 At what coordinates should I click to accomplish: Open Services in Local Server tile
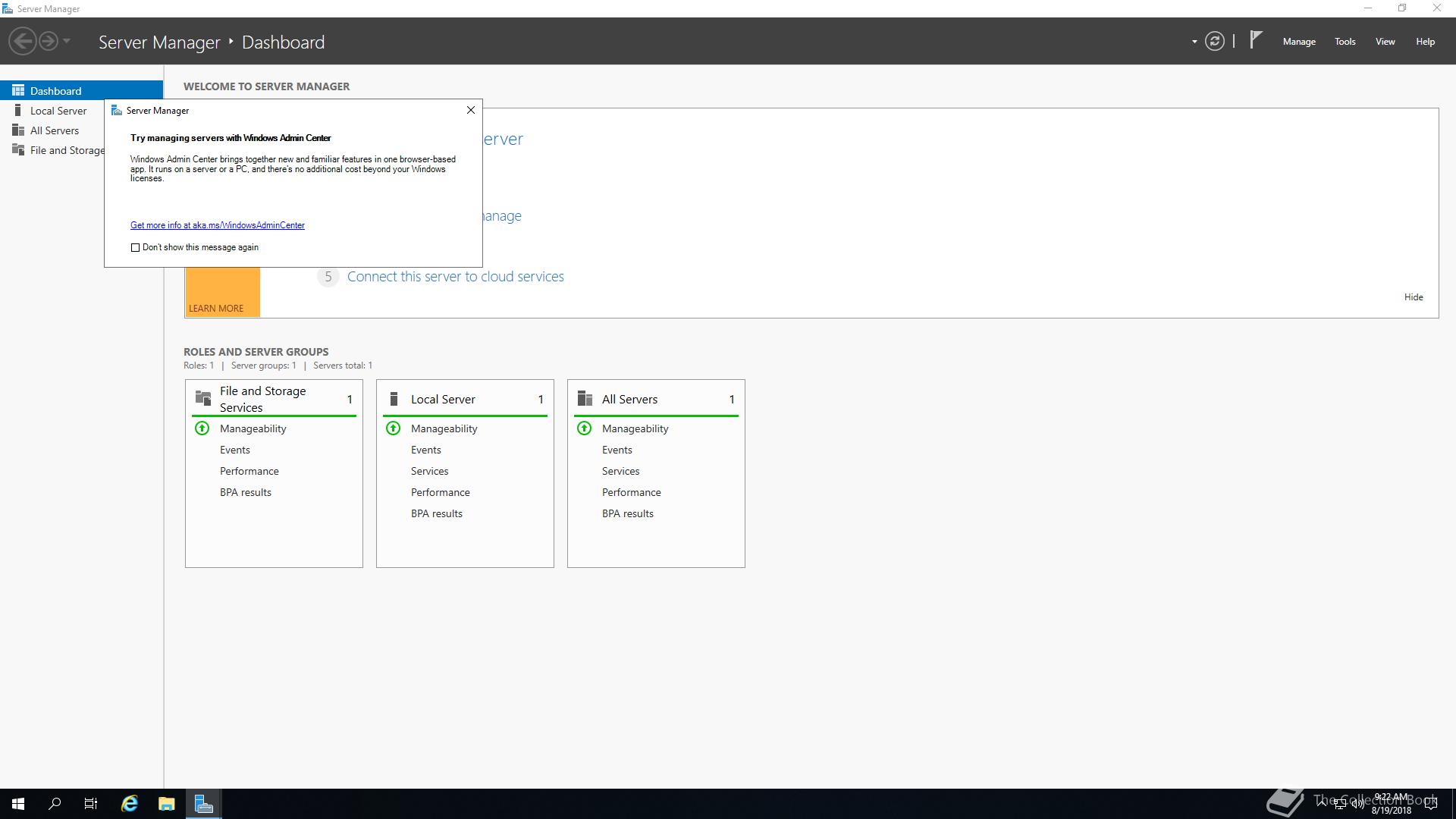pyautogui.click(x=429, y=471)
